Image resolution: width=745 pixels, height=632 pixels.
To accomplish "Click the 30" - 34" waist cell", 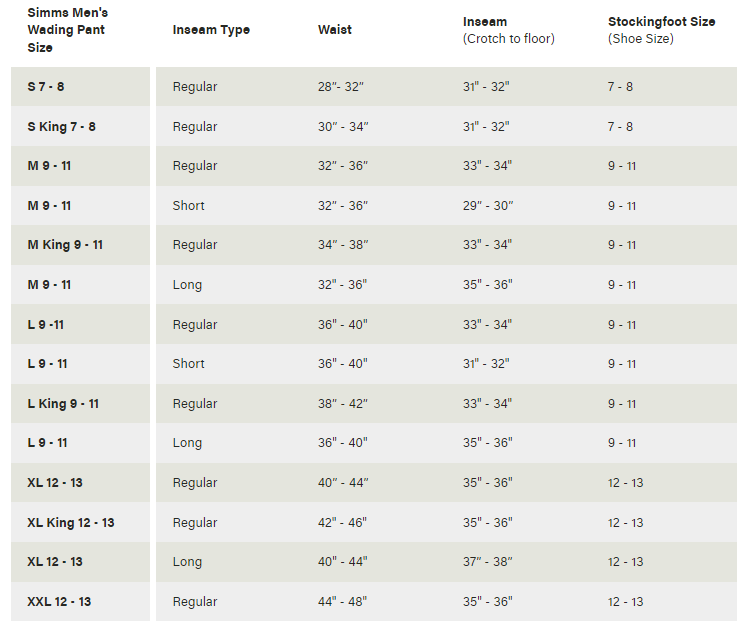I will click(x=343, y=127).
